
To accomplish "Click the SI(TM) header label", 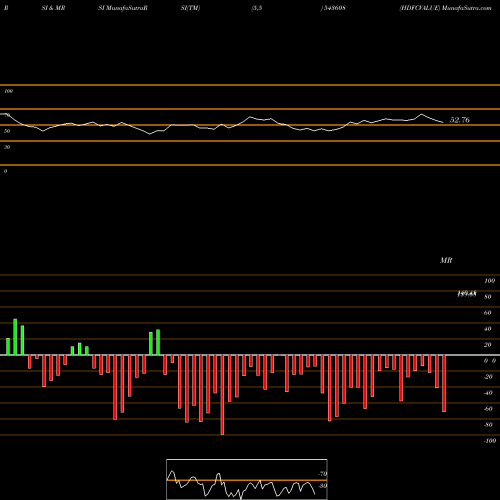I will coord(190,8).
